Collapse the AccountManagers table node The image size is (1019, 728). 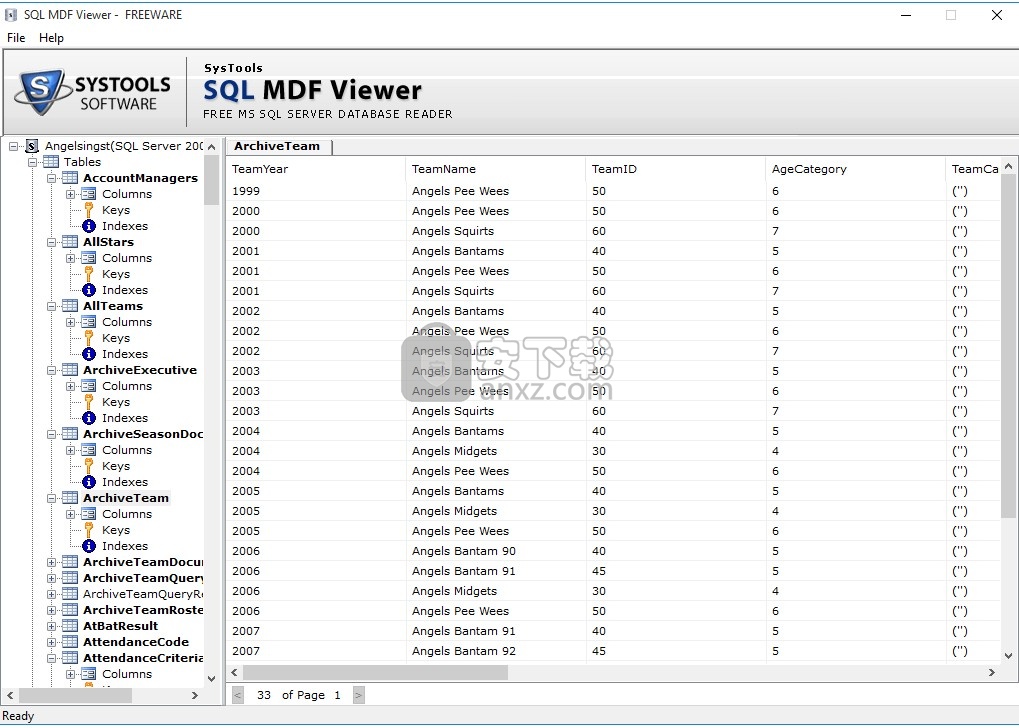coord(51,178)
